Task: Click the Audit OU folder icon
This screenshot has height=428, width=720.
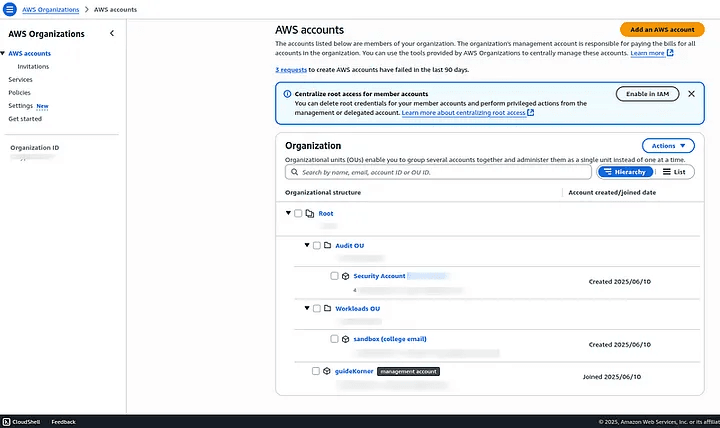Action: (x=327, y=245)
